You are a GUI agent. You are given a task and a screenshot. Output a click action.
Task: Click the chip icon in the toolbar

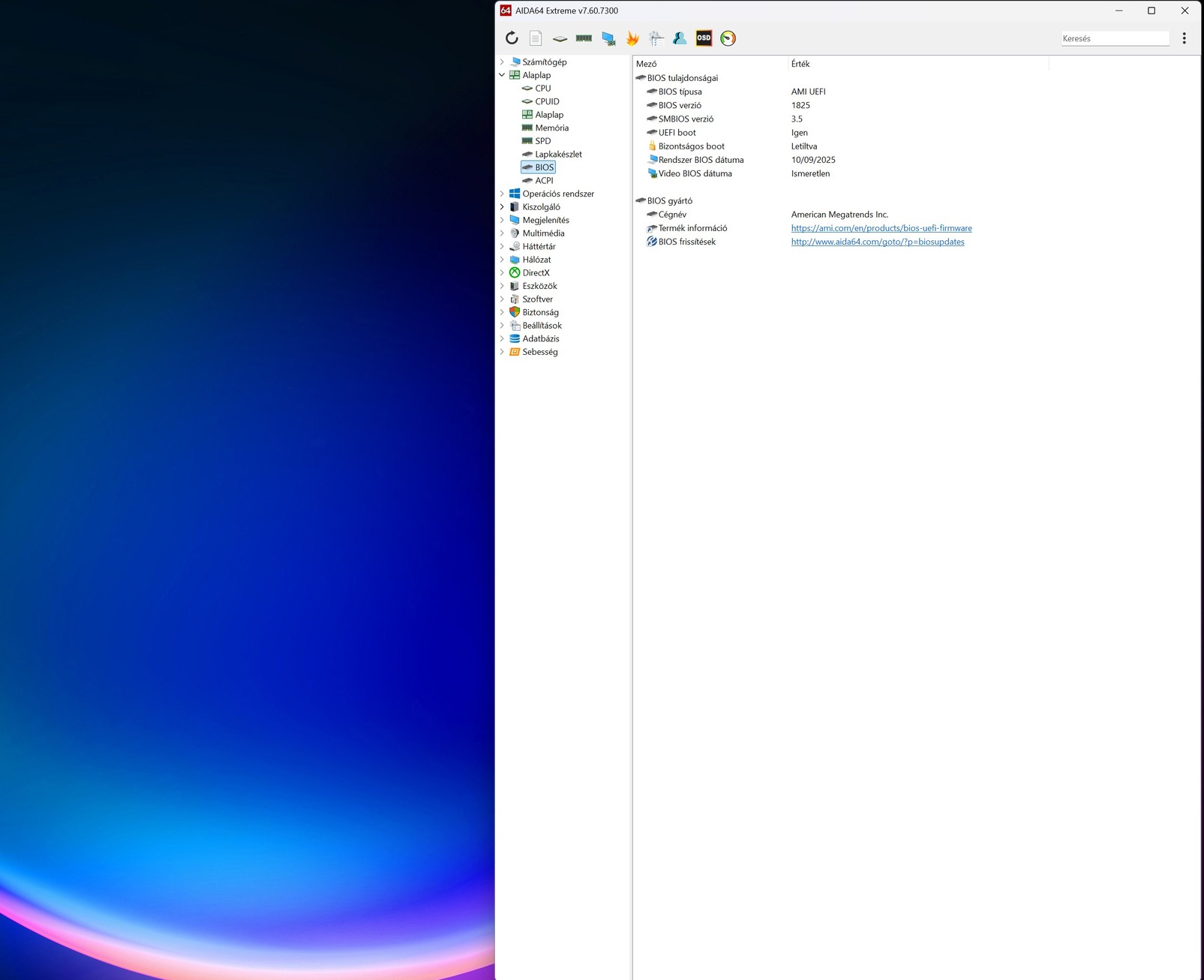(560, 38)
